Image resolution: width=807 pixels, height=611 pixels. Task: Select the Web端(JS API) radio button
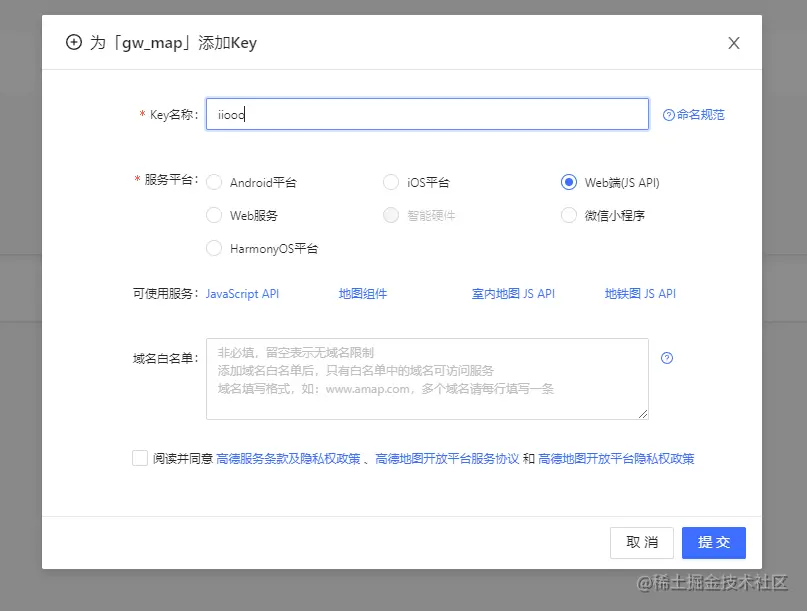click(x=569, y=182)
